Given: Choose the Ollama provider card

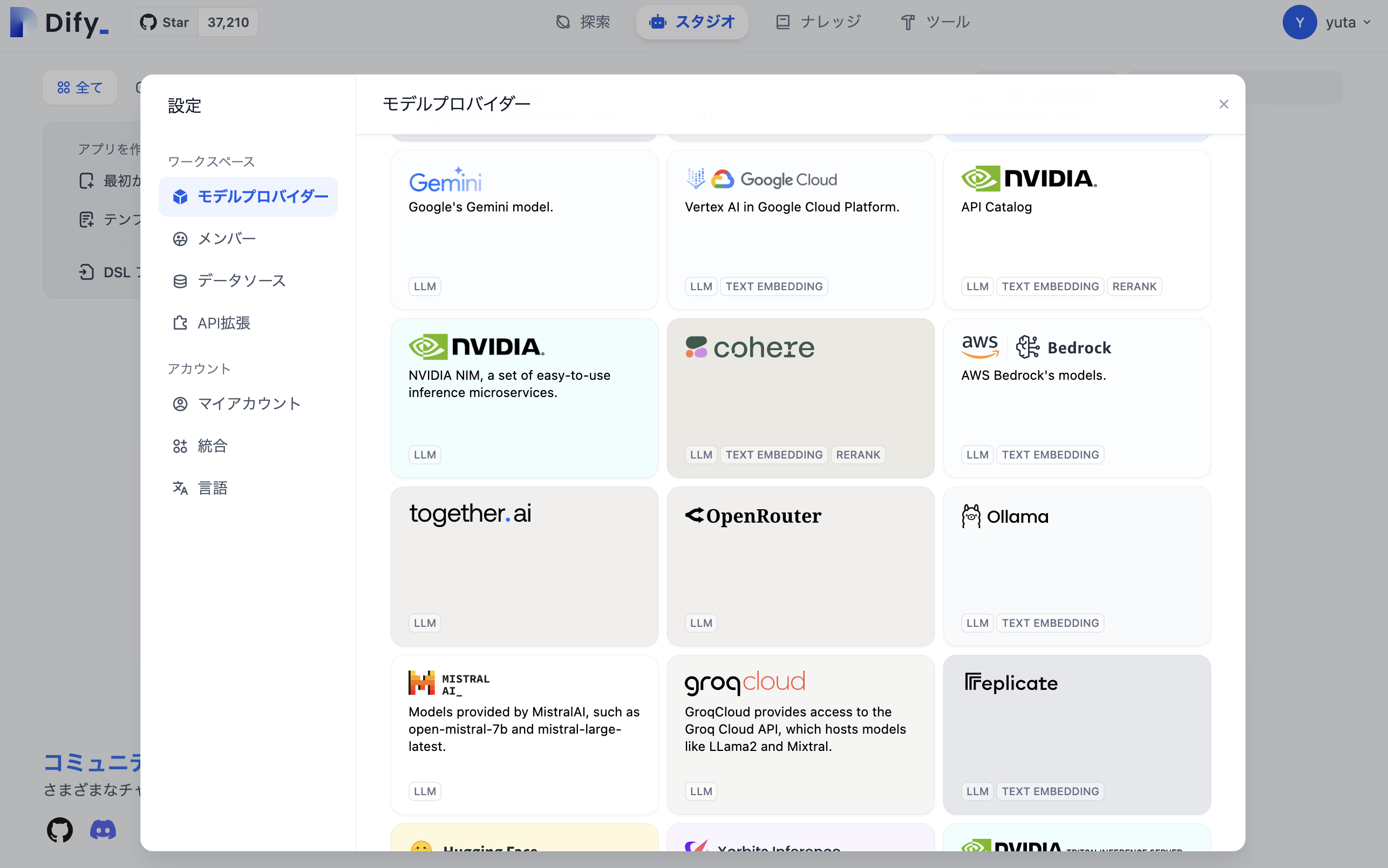Looking at the screenshot, I should [x=1076, y=566].
